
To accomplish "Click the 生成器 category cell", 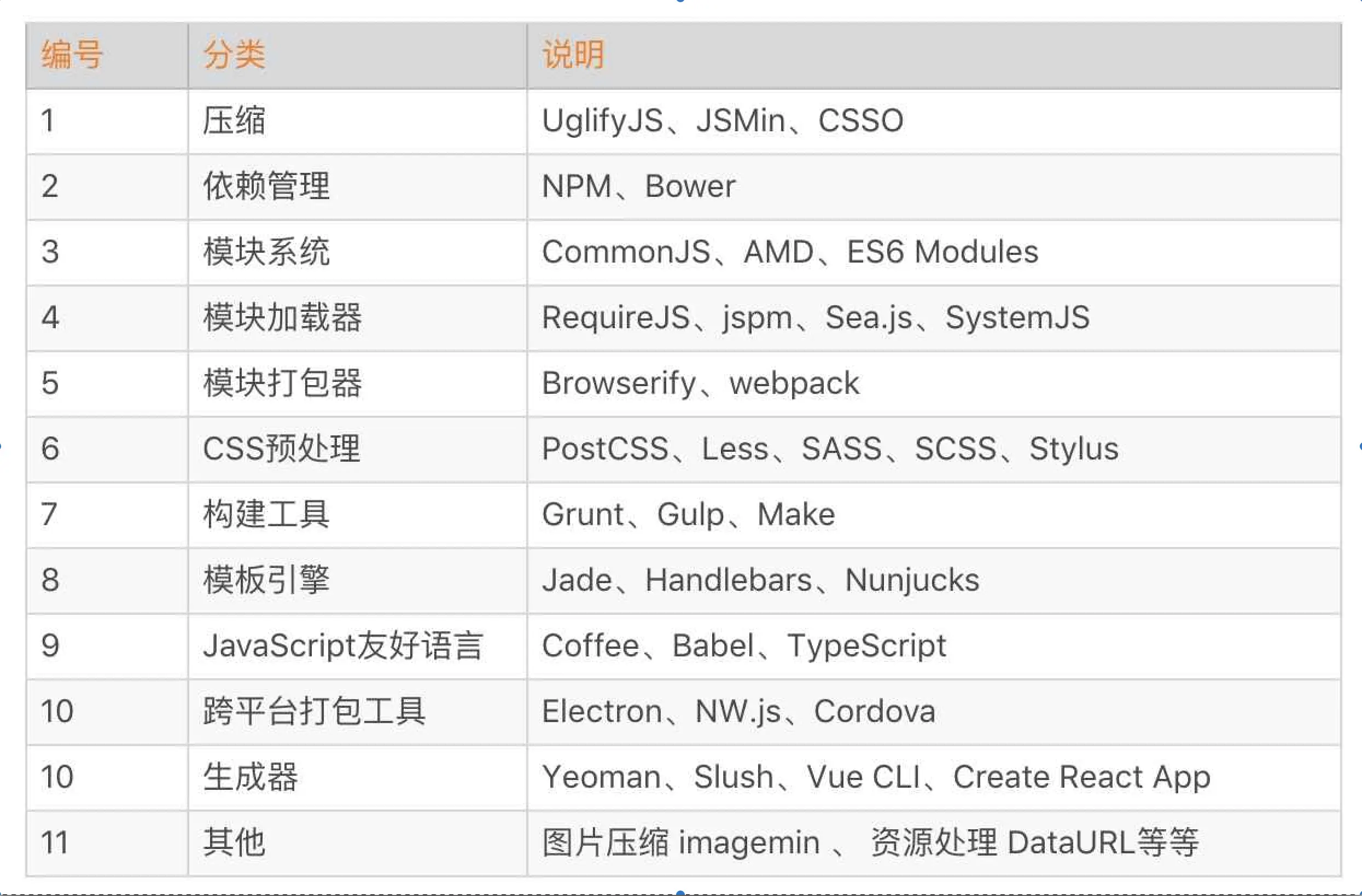I will click(x=358, y=777).
